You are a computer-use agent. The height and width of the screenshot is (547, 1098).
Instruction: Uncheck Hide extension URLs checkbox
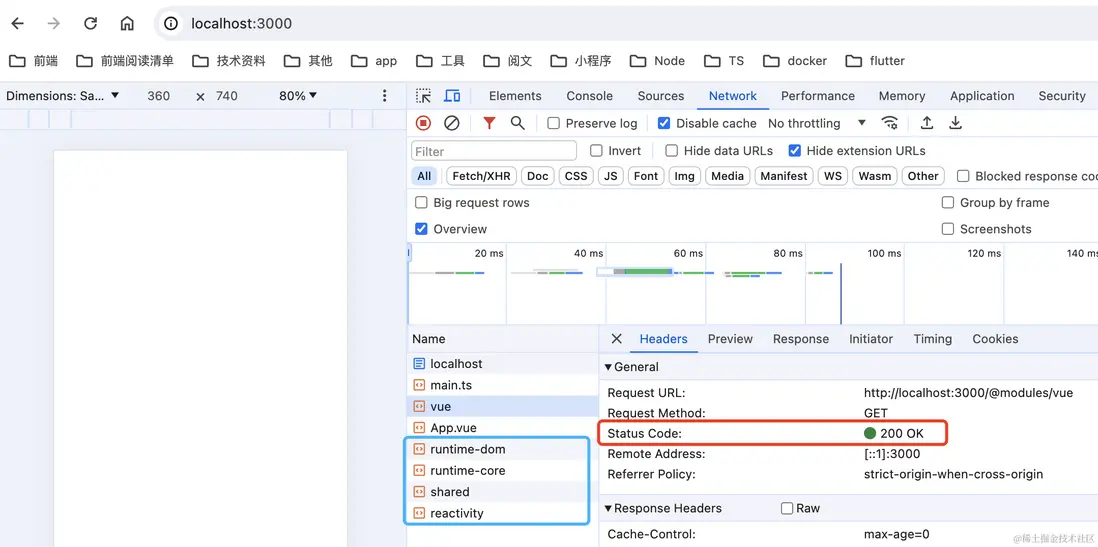click(794, 151)
